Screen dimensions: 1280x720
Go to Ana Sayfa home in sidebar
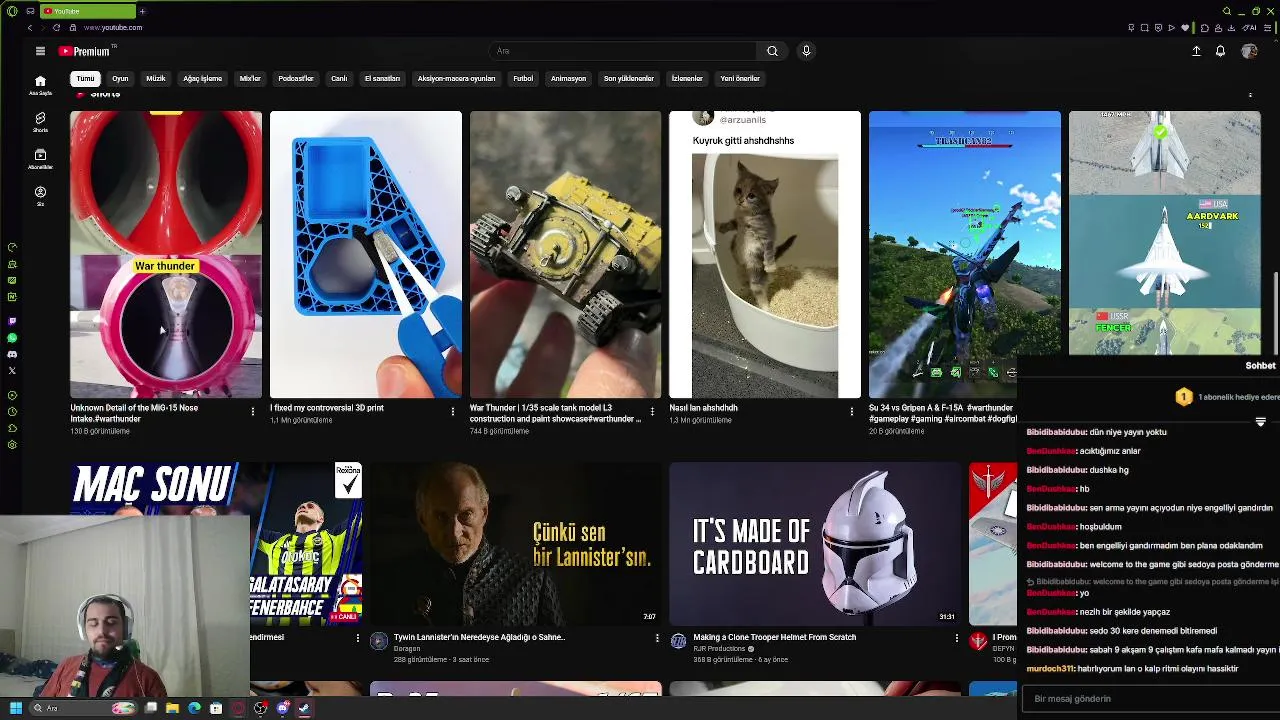point(40,85)
